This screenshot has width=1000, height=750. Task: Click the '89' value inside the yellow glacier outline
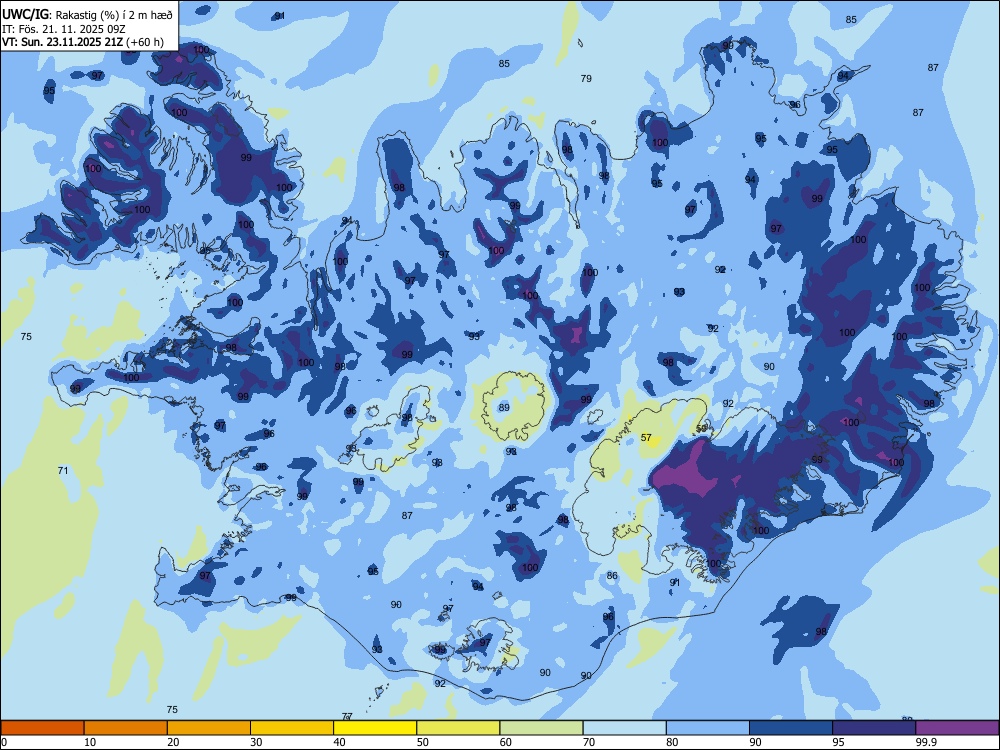click(x=504, y=407)
